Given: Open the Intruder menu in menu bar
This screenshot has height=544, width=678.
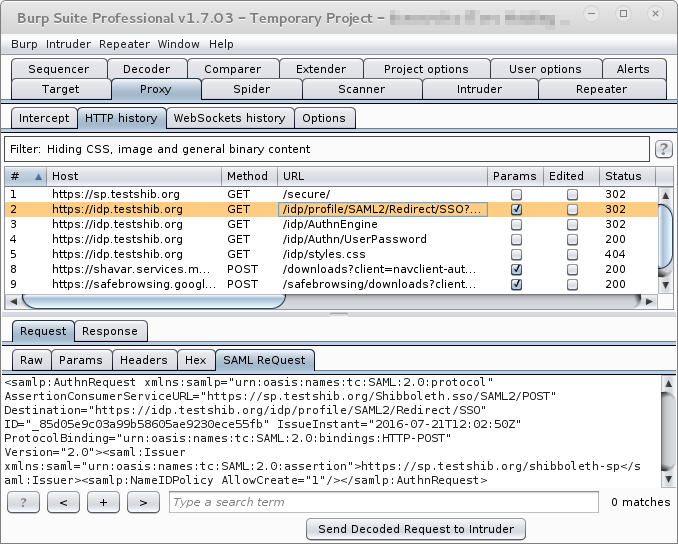Looking at the screenshot, I should click(x=68, y=44).
